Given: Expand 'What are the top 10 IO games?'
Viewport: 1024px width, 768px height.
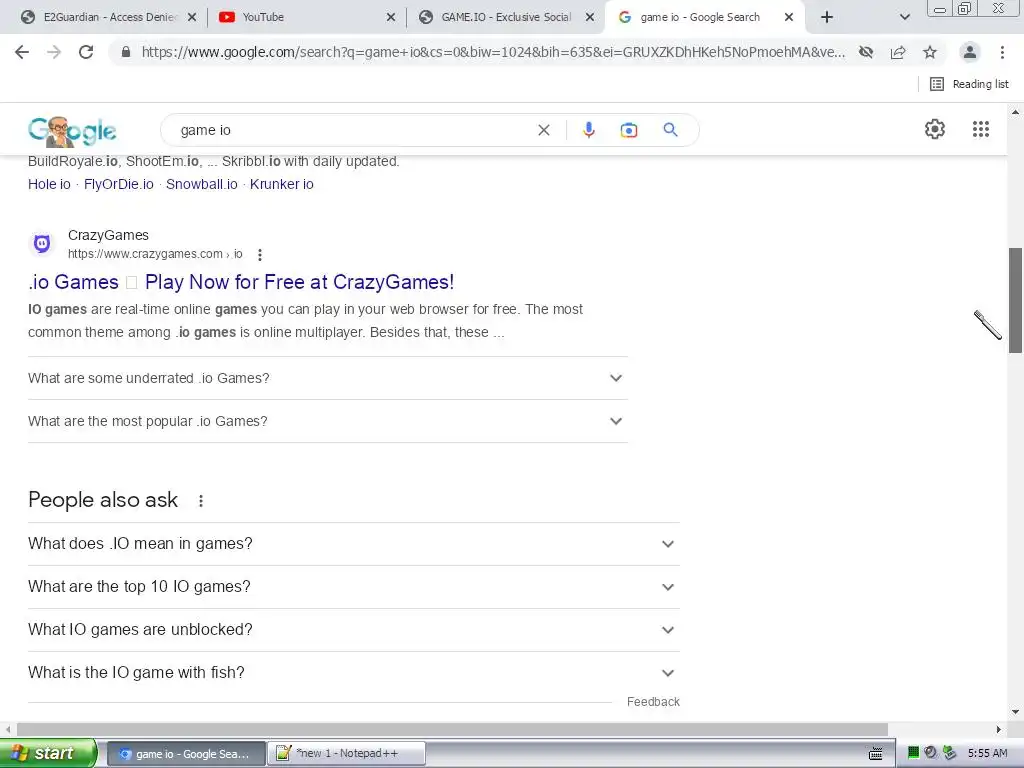Looking at the screenshot, I should click(x=353, y=587).
